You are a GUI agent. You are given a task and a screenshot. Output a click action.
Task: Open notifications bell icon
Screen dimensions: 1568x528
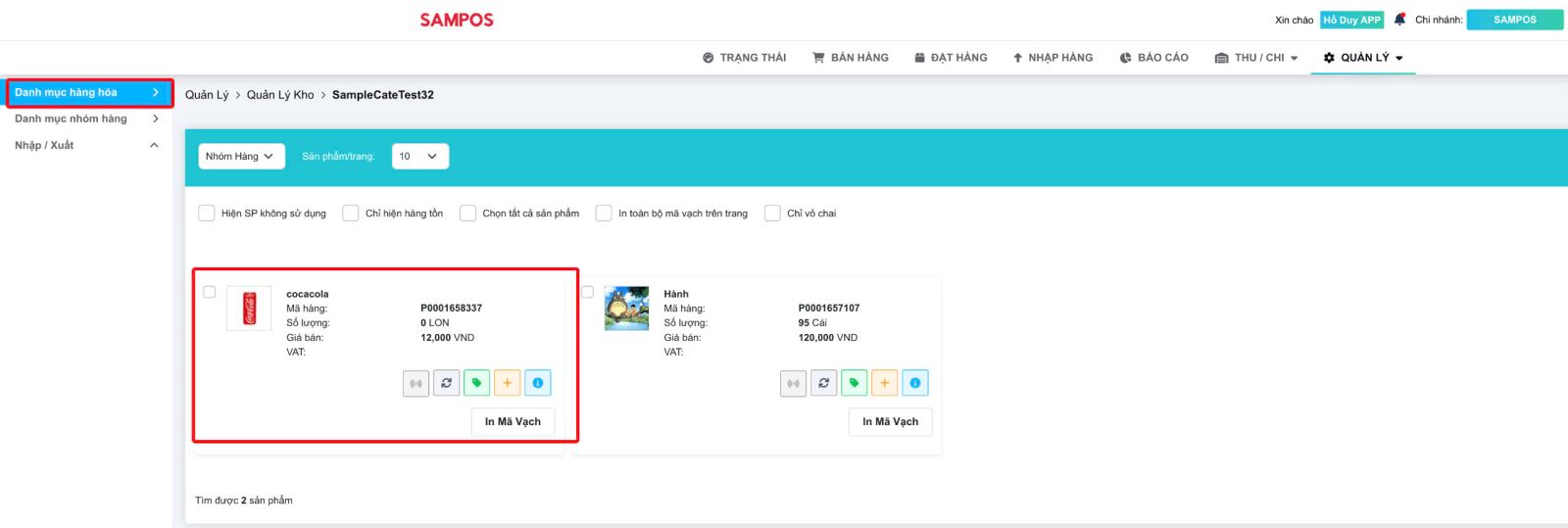click(x=1399, y=19)
